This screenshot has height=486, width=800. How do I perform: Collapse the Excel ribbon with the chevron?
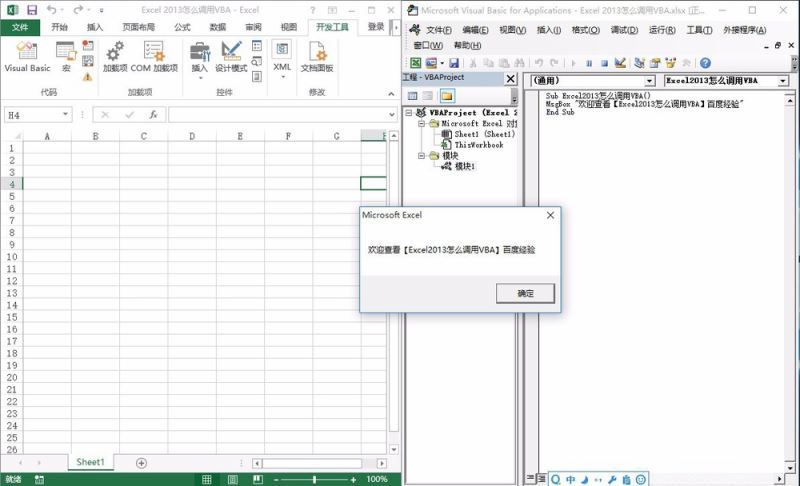click(x=391, y=94)
